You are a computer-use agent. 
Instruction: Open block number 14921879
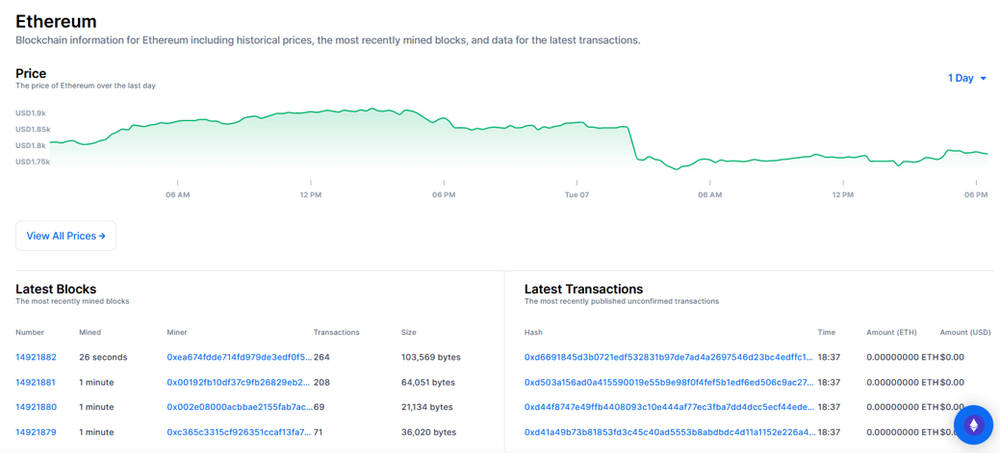(x=36, y=432)
